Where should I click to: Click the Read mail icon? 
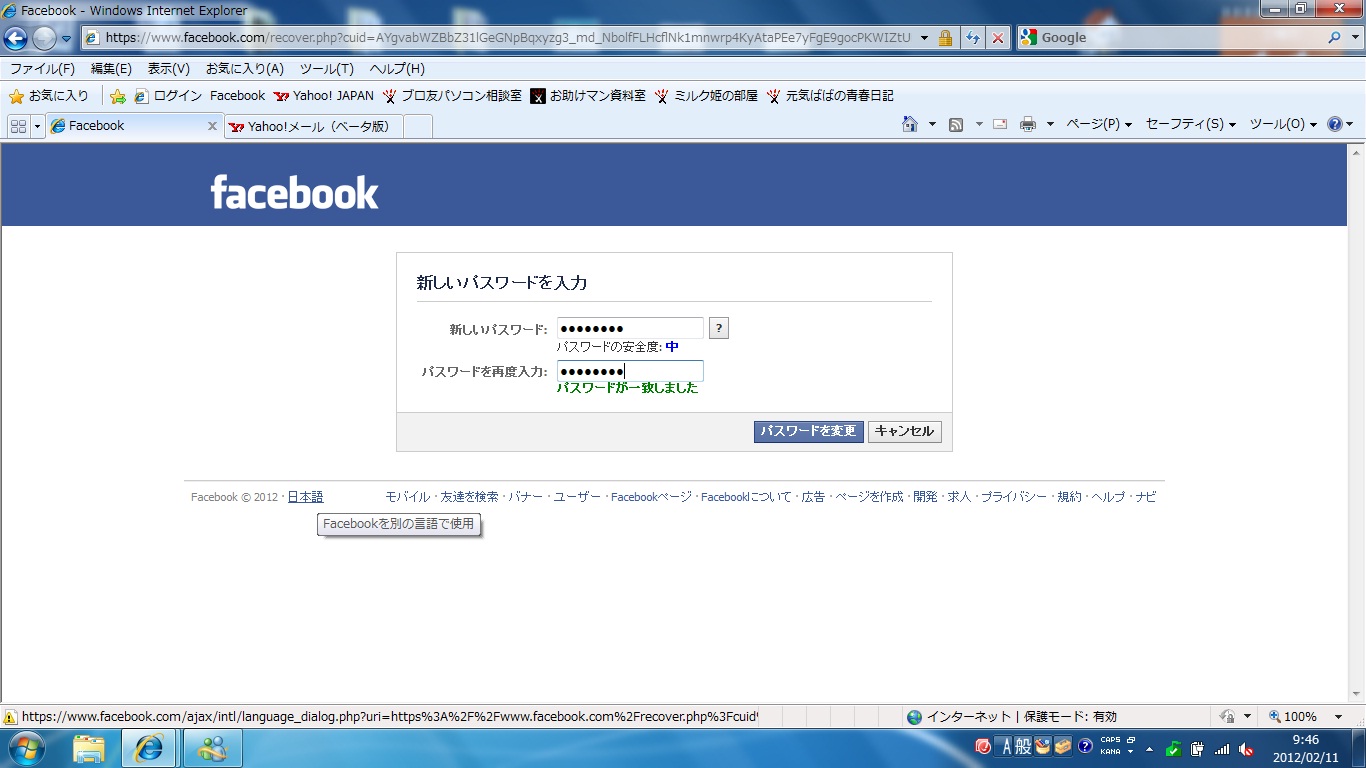pyautogui.click(x=1000, y=125)
